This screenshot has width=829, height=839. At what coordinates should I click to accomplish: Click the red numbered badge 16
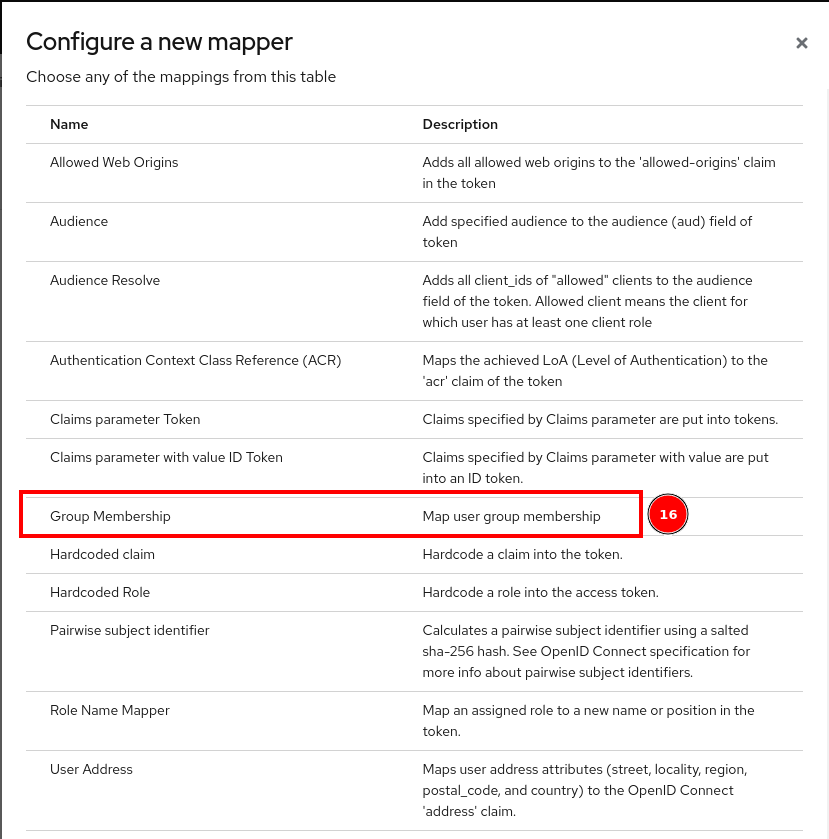[667, 514]
